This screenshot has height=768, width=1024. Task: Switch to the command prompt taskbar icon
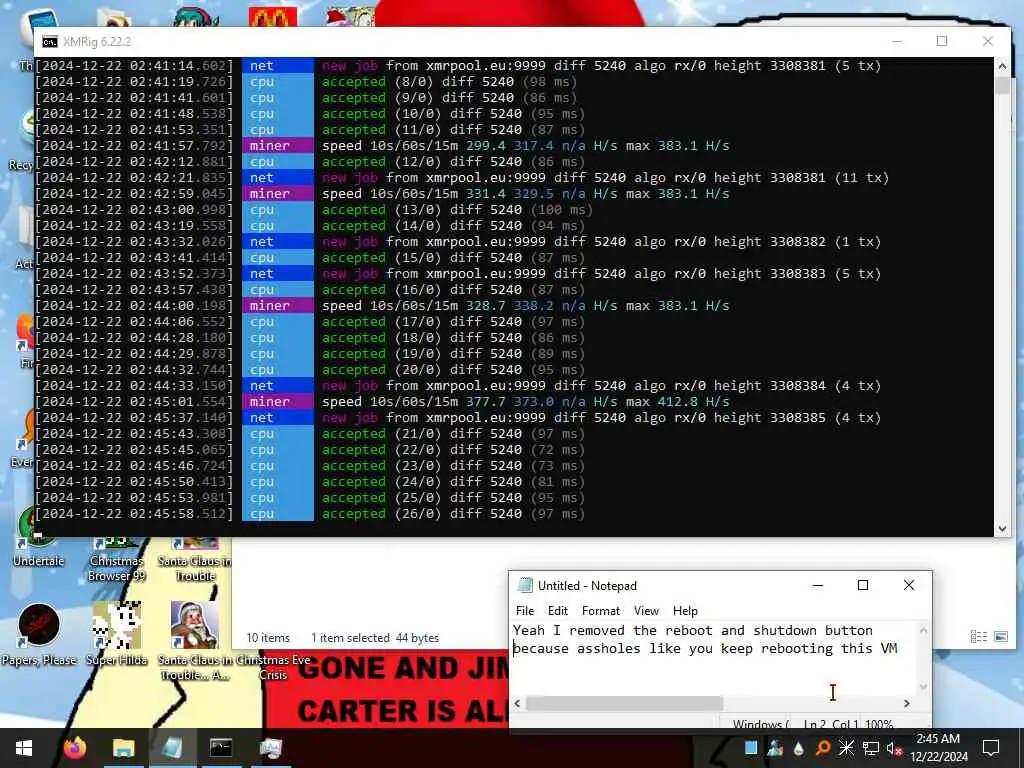coord(221,748)
